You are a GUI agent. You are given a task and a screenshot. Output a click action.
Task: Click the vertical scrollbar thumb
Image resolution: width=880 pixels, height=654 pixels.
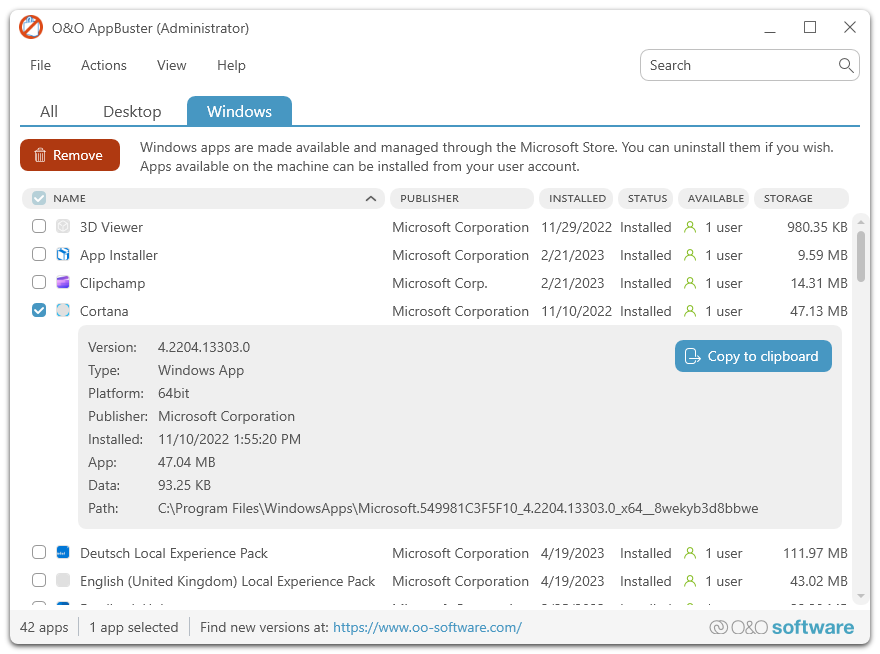861,256
